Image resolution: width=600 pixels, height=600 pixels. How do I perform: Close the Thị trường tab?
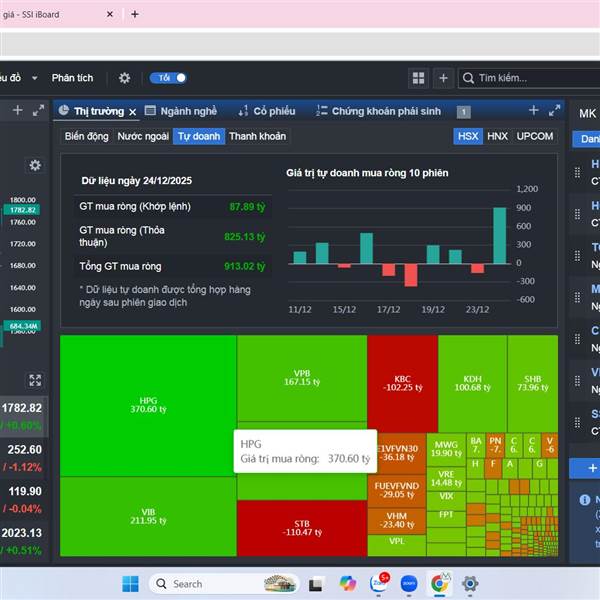pos(132,112)
